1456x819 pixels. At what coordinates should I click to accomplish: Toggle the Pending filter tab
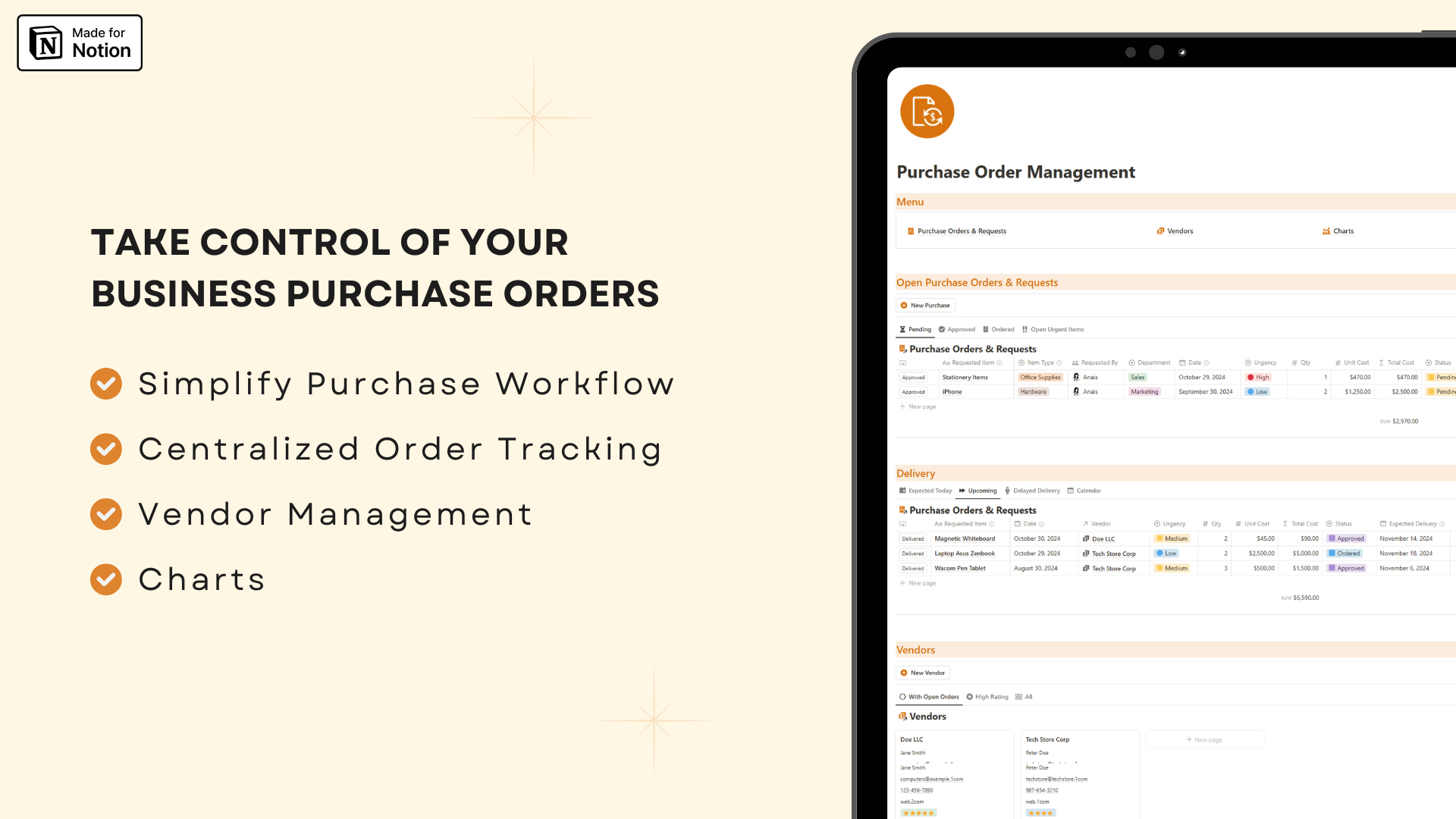point(915,329)
